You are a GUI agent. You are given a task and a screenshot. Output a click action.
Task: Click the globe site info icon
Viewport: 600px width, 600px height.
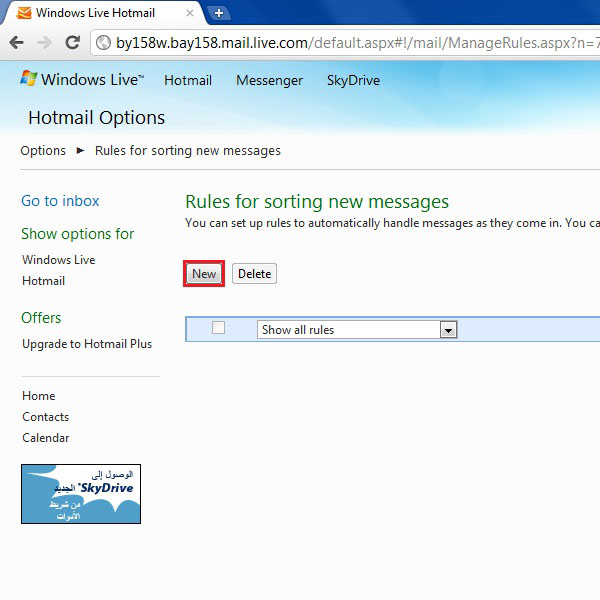pos(103,42)
